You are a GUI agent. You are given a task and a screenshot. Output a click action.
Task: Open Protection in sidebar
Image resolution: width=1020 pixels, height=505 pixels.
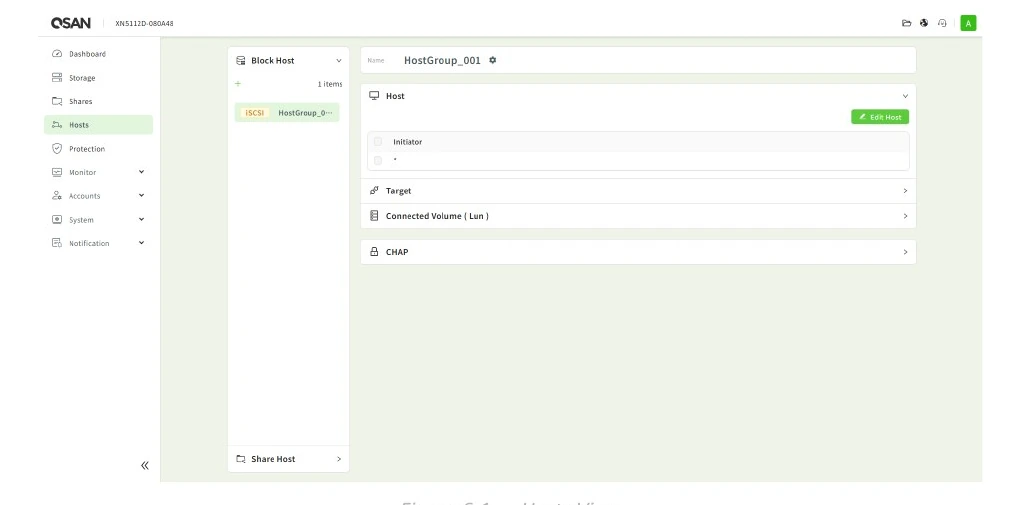coord(98,148)
